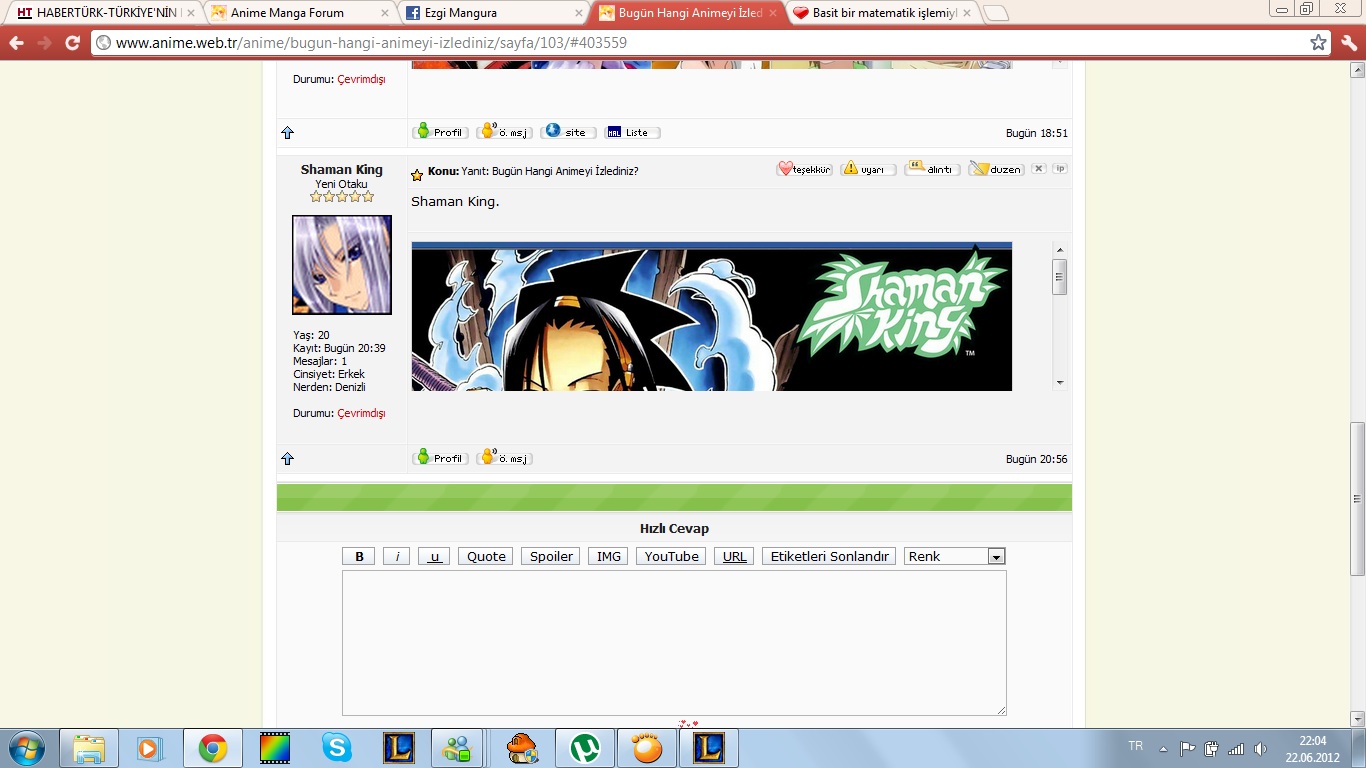This screenshot has height=768, width=1366.
Task: Switch to Basit bir matematik işlemi tab
Action: point(880,13)
